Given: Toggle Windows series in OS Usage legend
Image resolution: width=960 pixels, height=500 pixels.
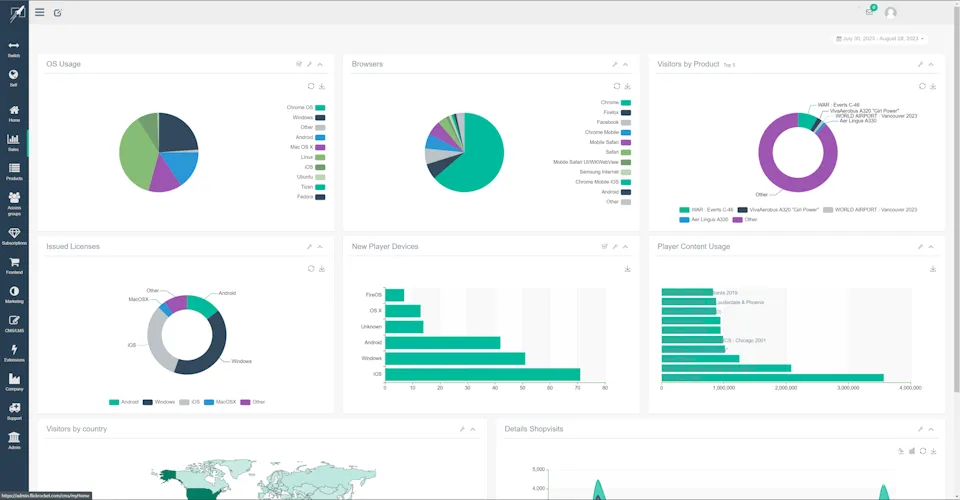Looking at the screenshot, I should tap(320, 117).
